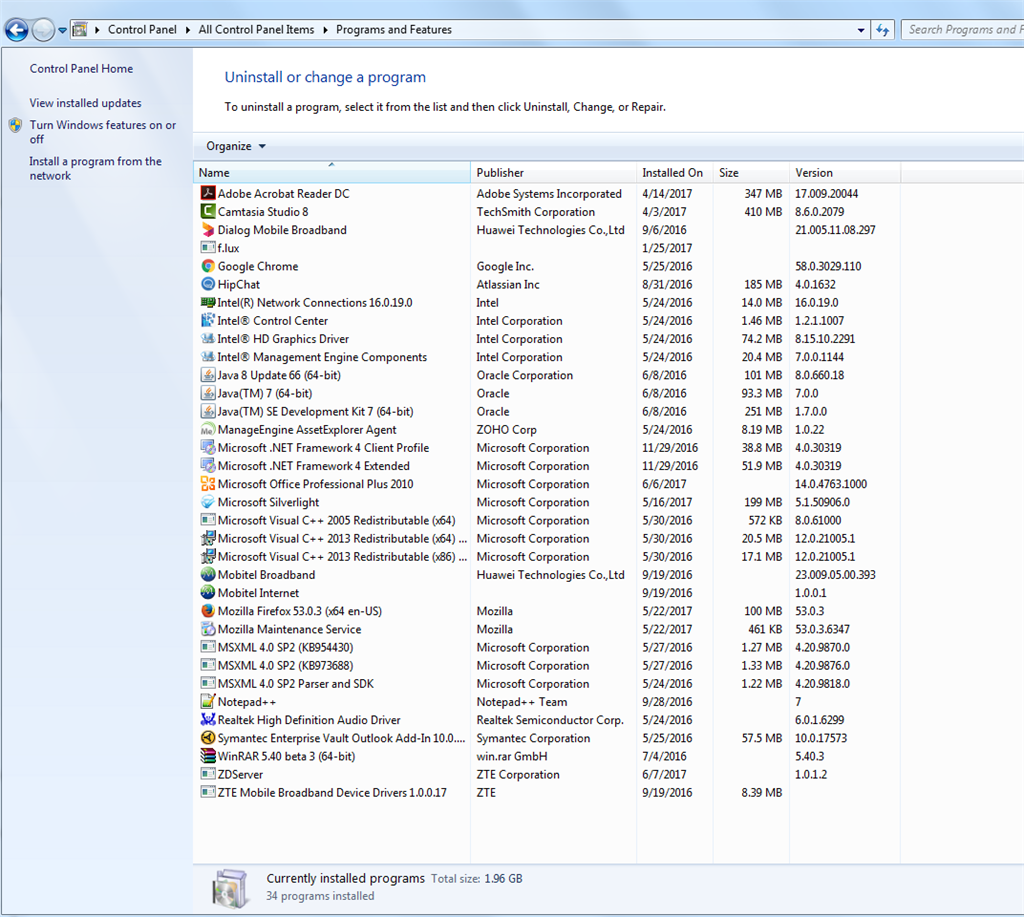Open Turn Windows features on or off
The image size is (1024, 917).
tap(103, 131)
